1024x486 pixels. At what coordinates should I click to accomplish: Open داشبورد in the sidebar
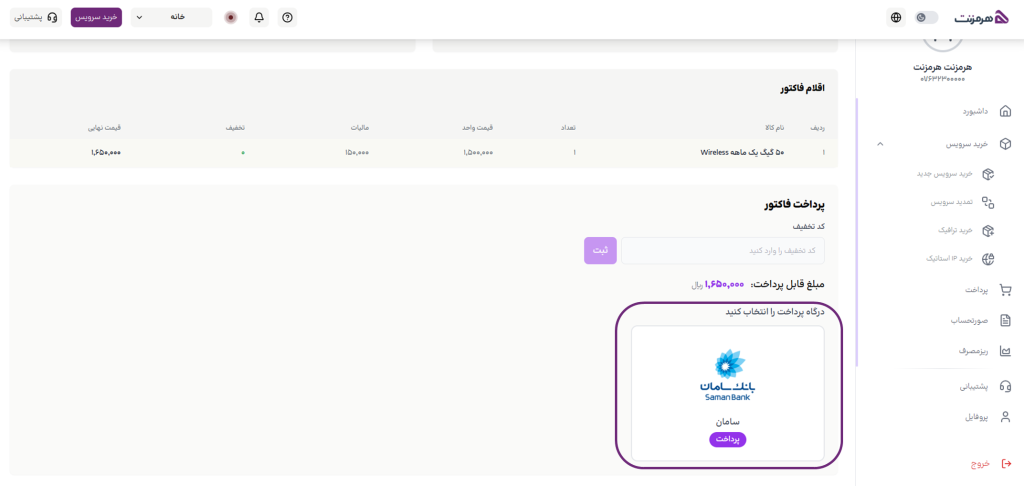[975, 111]
